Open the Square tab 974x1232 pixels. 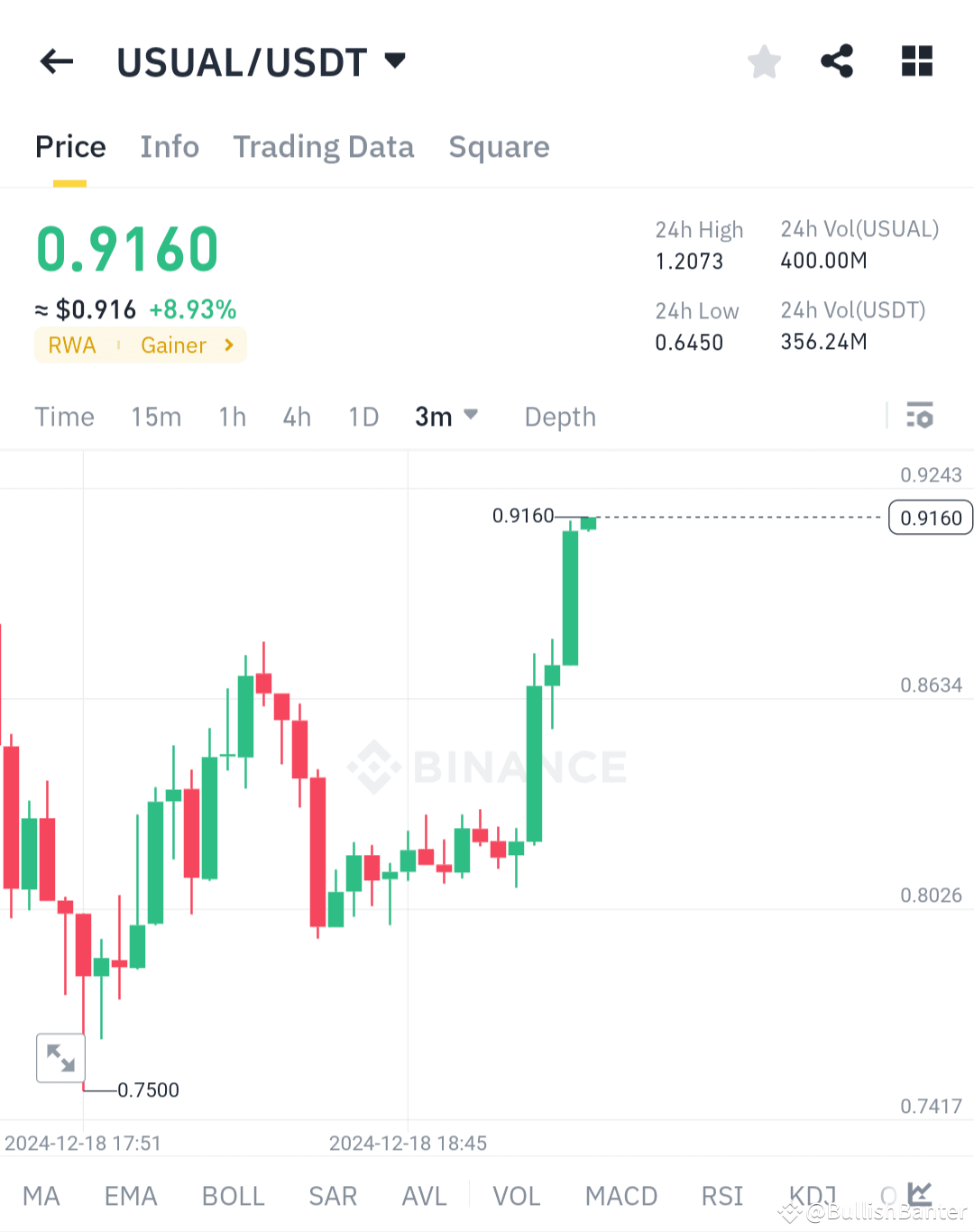click(499, 147)
